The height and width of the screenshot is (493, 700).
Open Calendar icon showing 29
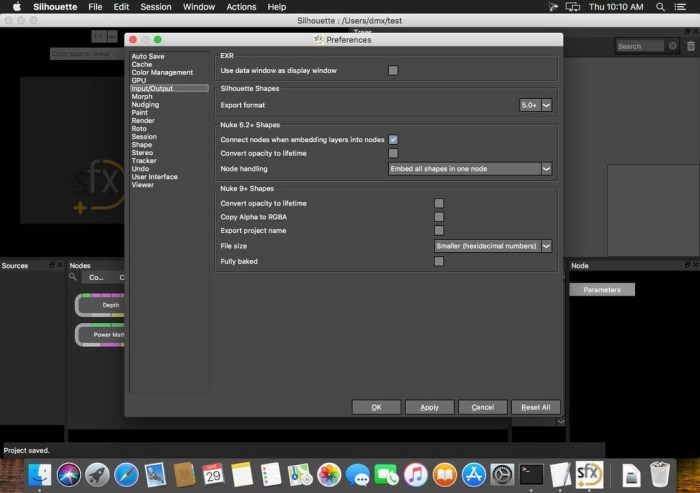[213, 475]
